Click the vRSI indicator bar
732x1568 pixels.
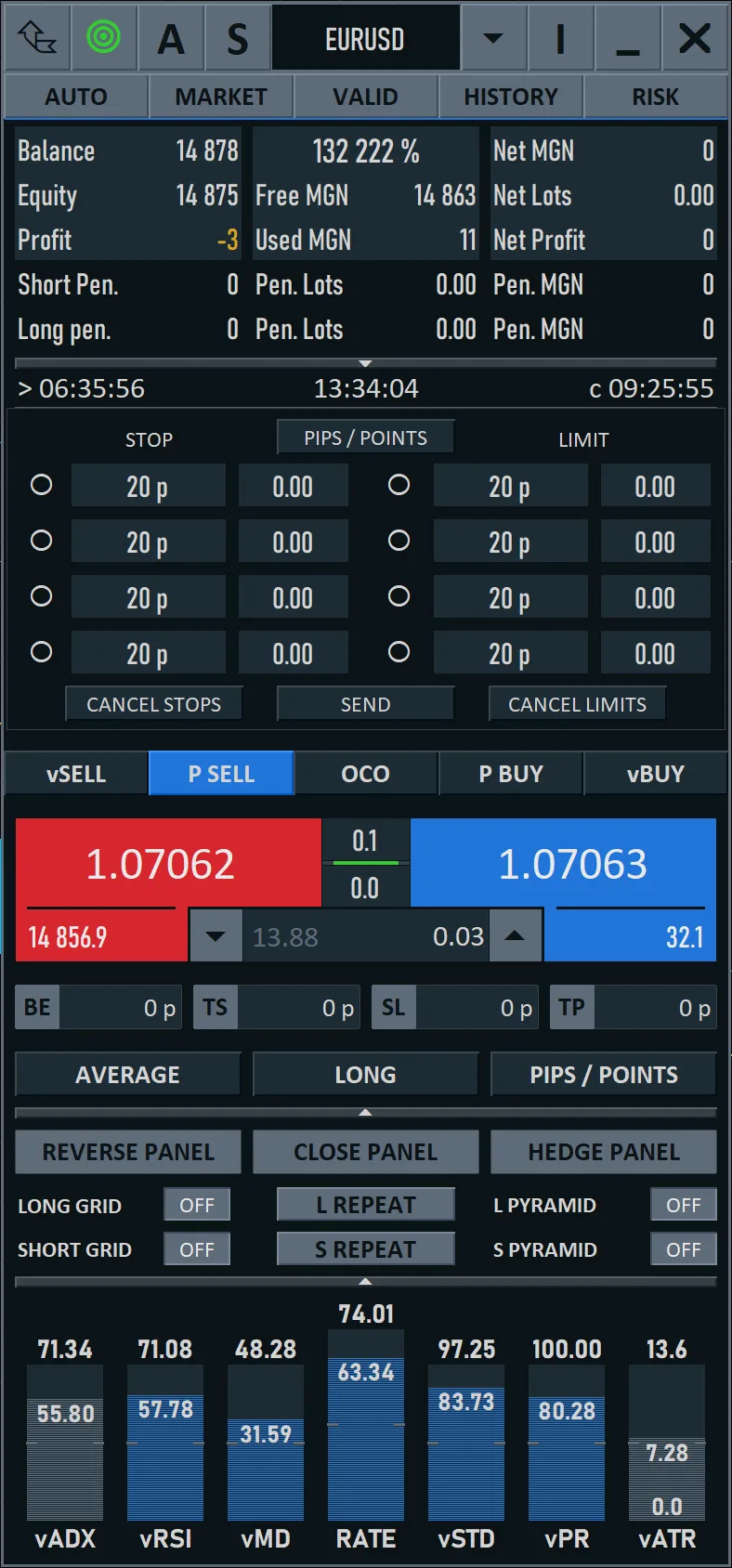click(165, 1443)
